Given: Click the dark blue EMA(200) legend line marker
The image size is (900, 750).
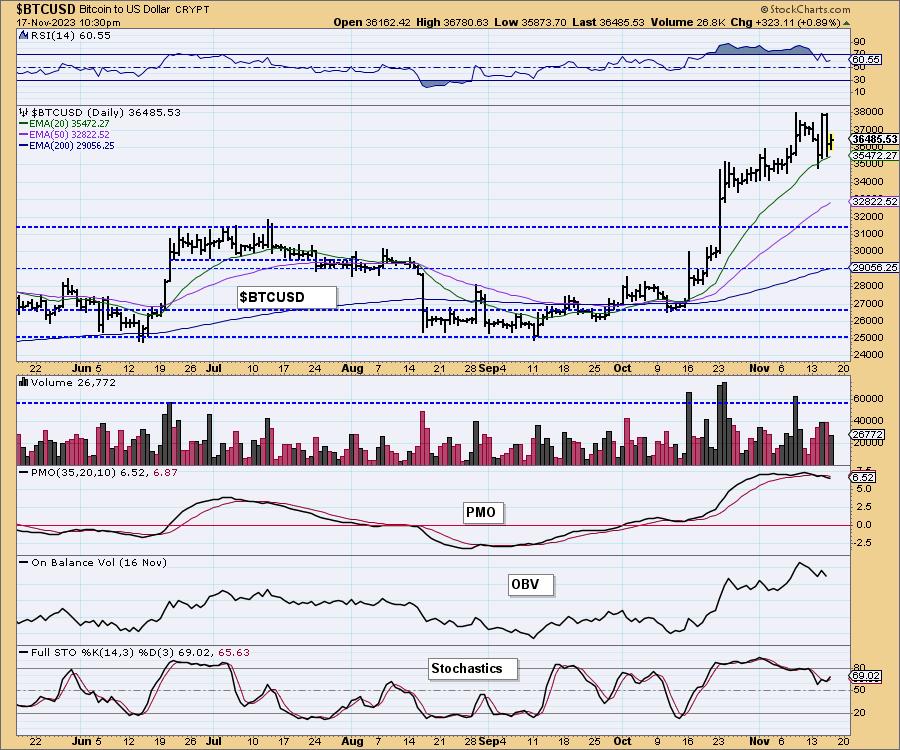Looking at the screenshot, I should point(24,146).
